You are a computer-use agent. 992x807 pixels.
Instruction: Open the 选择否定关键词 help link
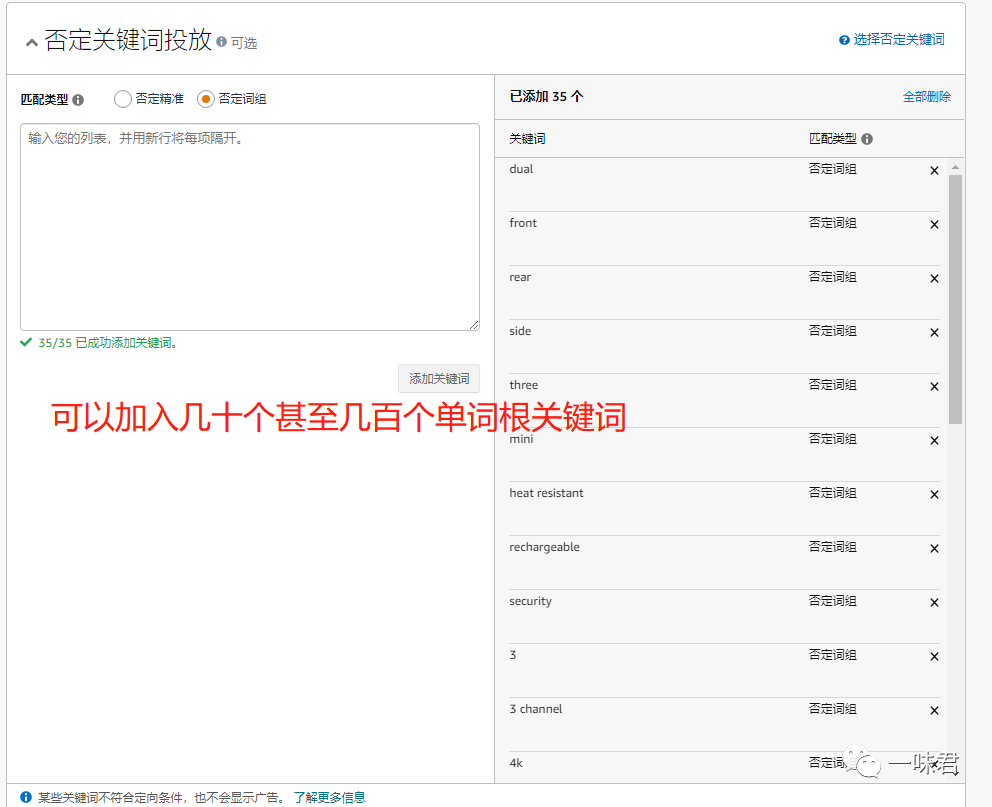tap(898, 39)
